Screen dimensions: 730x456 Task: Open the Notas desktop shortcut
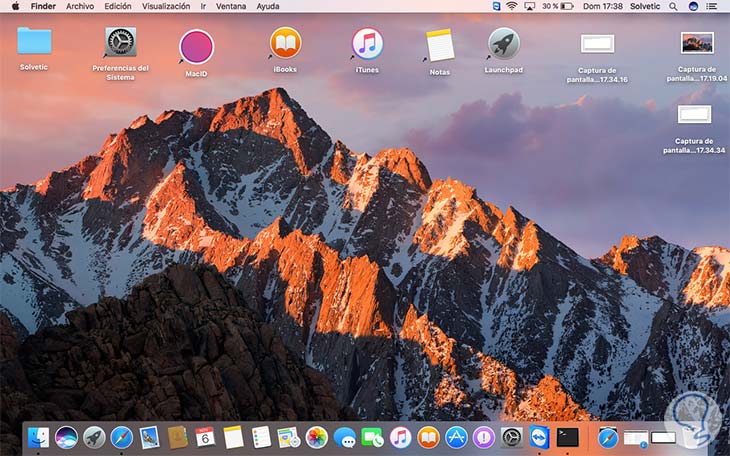coord(440,45)
